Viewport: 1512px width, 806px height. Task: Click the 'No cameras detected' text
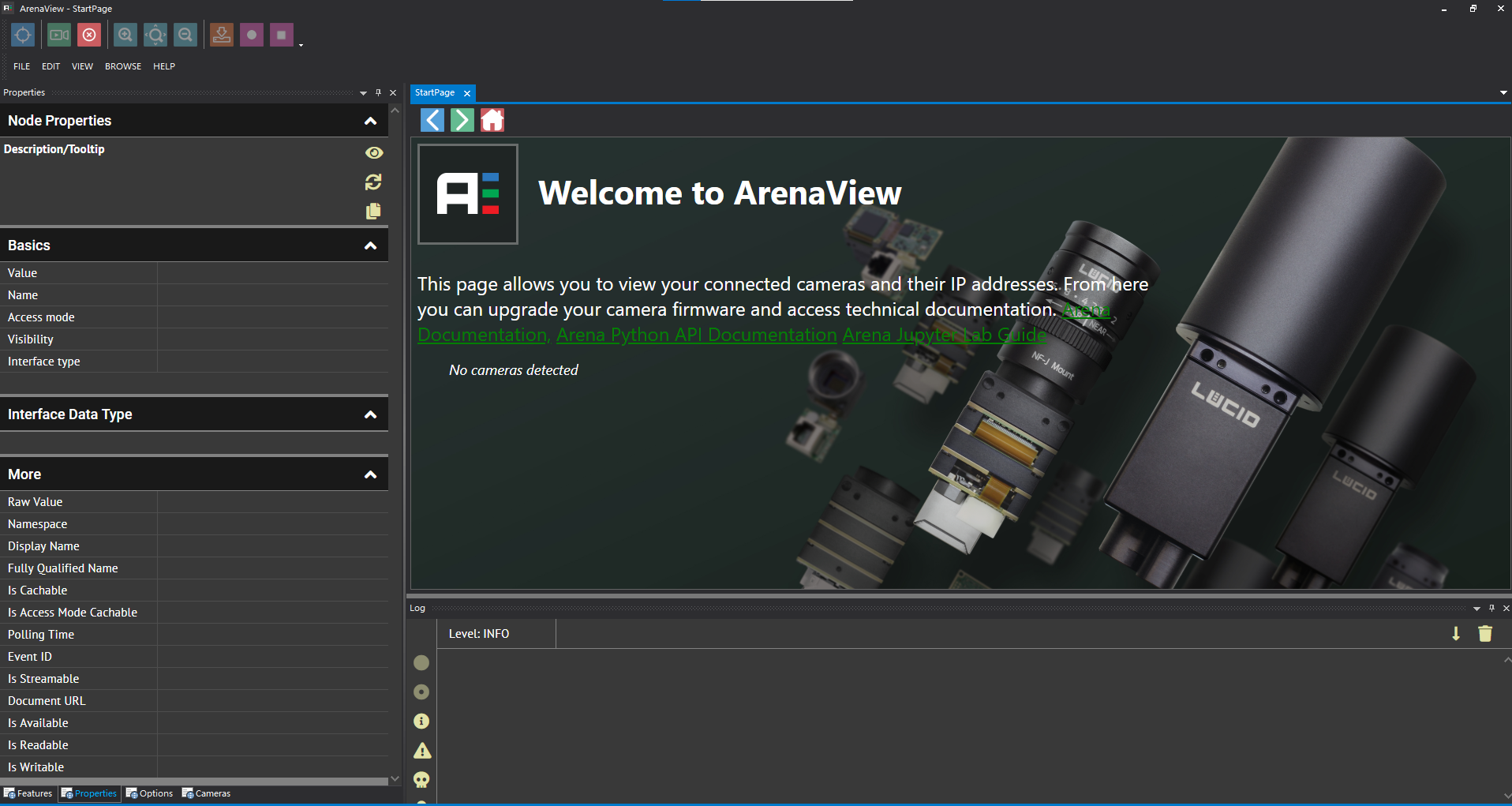coord(513,370)
